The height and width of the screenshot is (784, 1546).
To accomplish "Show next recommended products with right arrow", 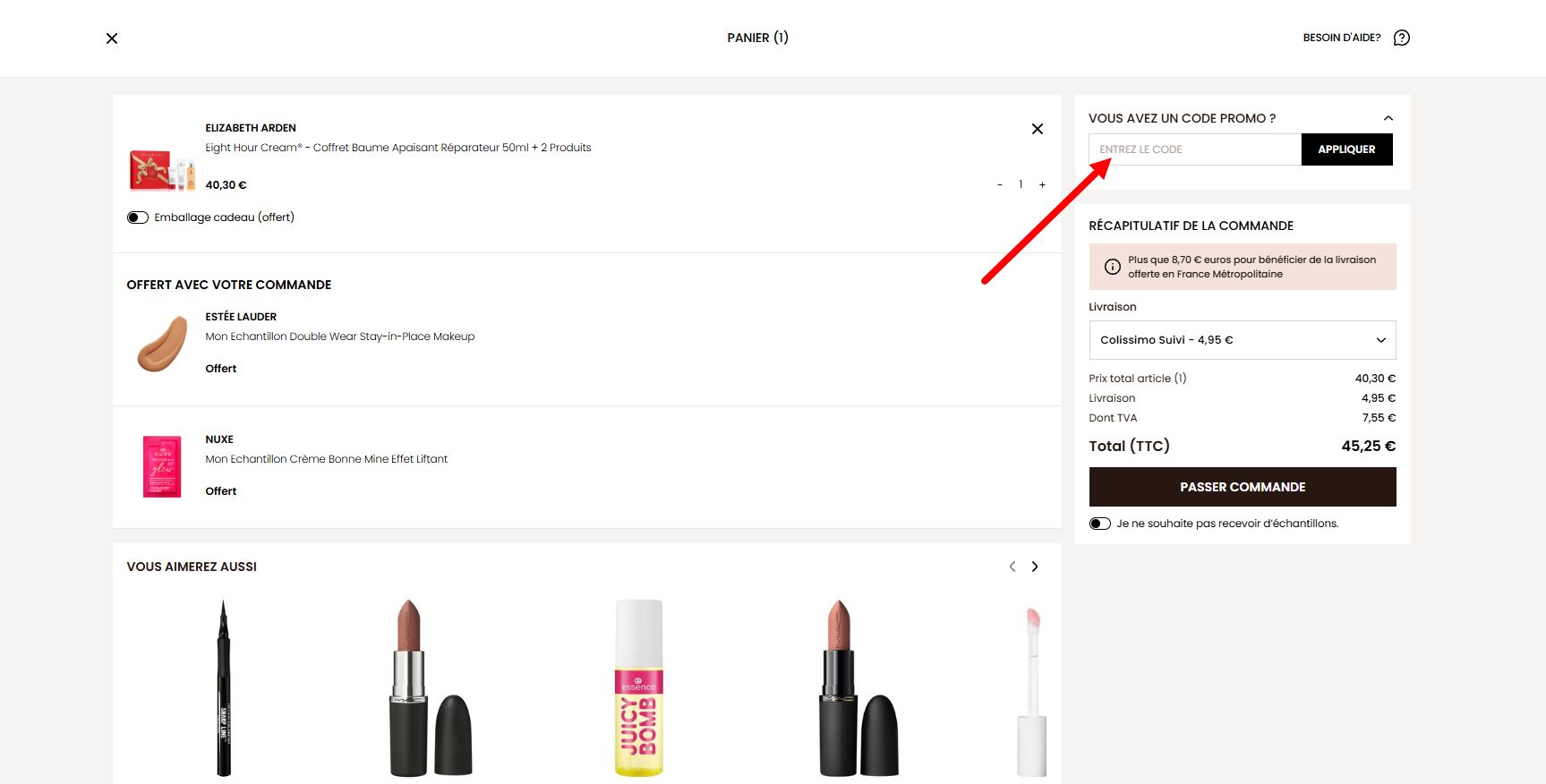I will [x=1035, y=567].
